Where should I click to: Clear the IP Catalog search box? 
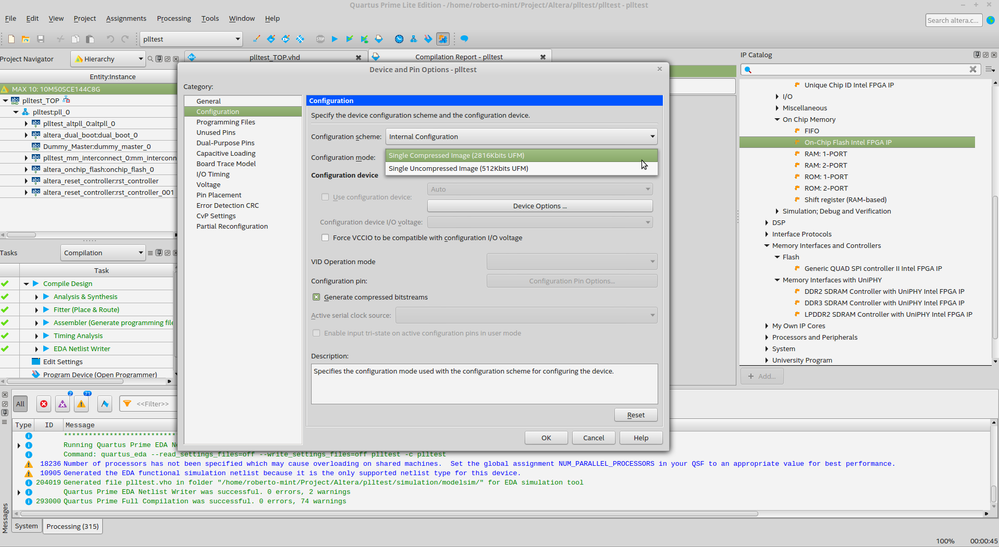(x=974, y=70)
